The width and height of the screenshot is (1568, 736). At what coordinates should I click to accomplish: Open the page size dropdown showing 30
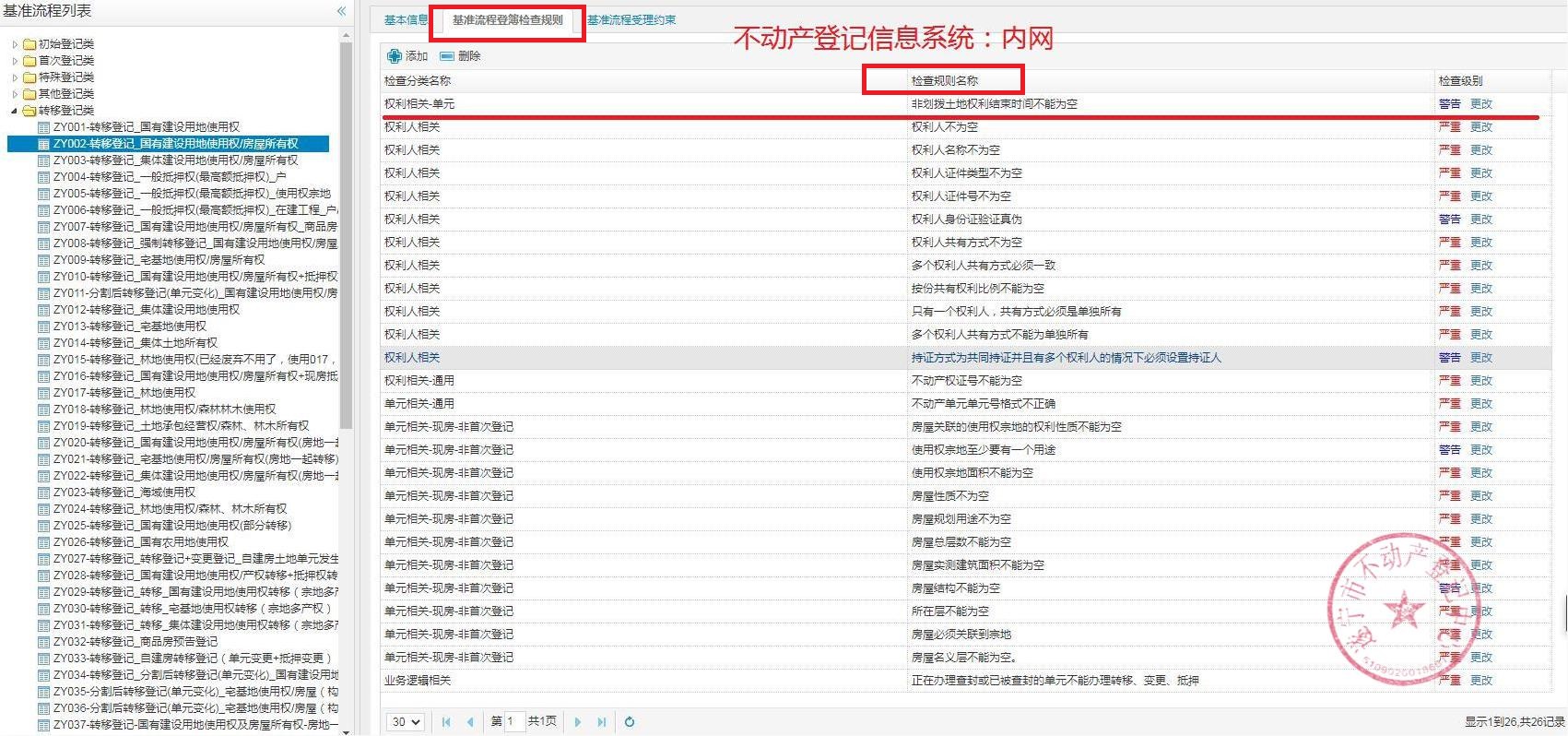[405, 722]
